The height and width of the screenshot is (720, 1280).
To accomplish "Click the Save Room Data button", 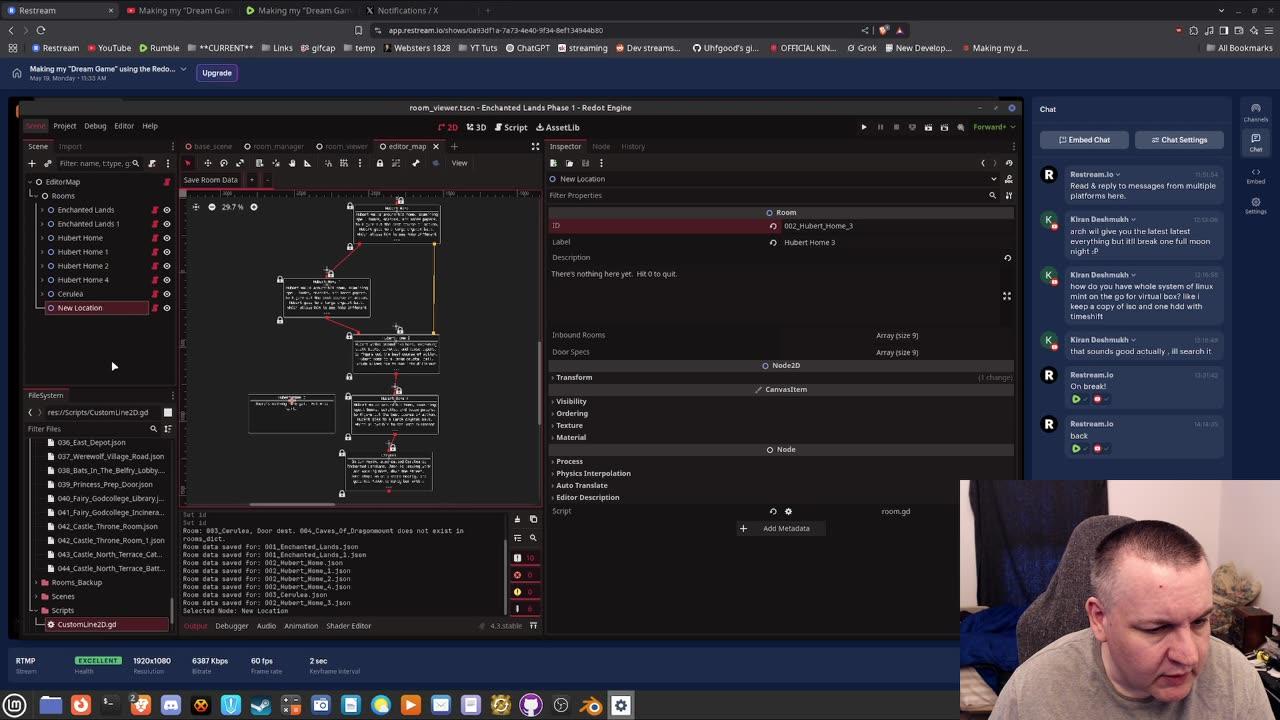I will (211, 180).
